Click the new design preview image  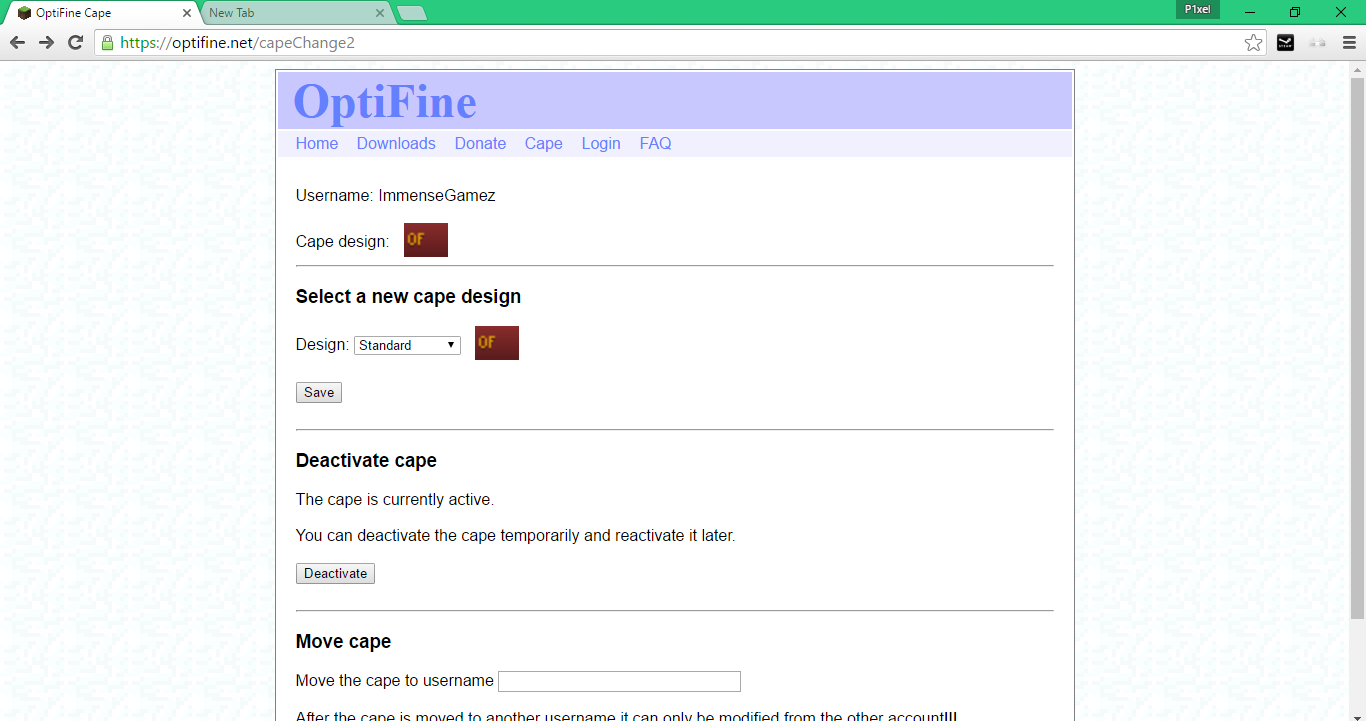[497, 343]
